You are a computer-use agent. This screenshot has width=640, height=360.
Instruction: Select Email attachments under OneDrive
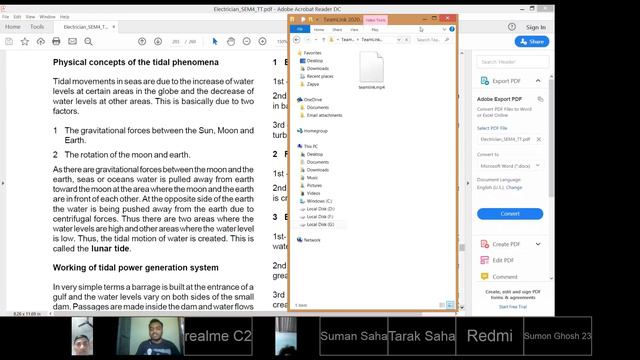pos(324,115)
